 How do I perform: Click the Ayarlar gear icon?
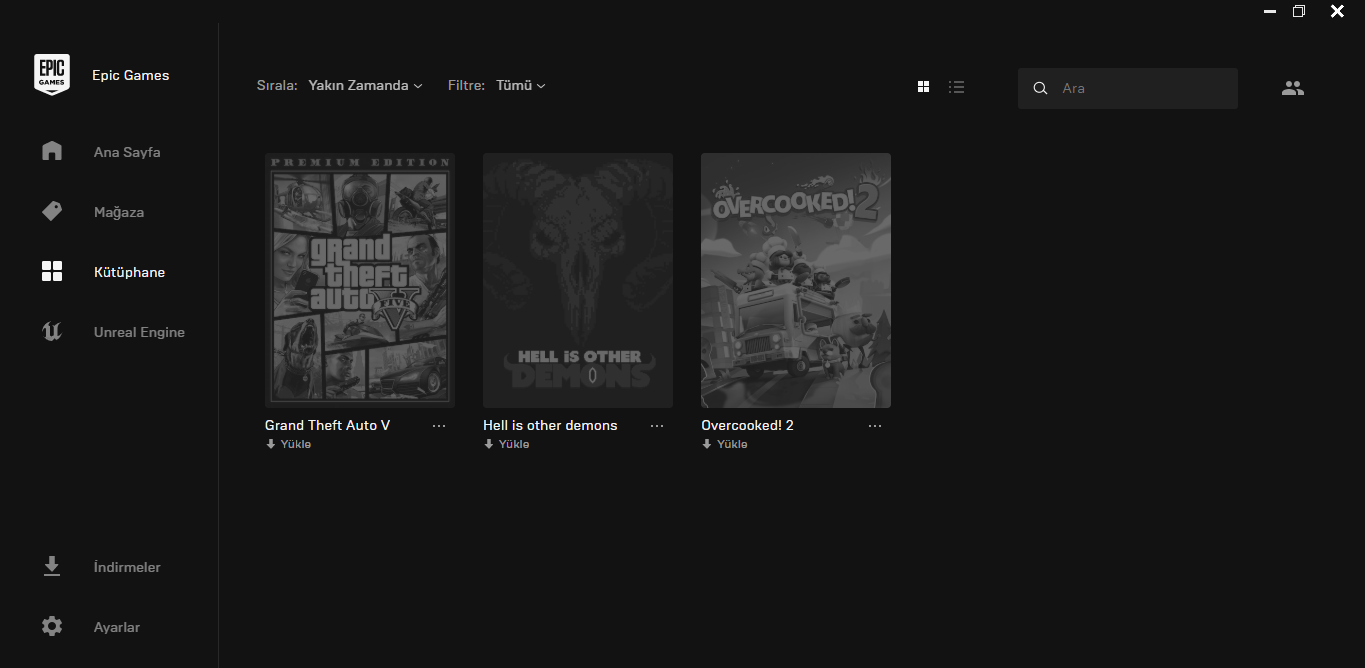(x=52, y=627)
